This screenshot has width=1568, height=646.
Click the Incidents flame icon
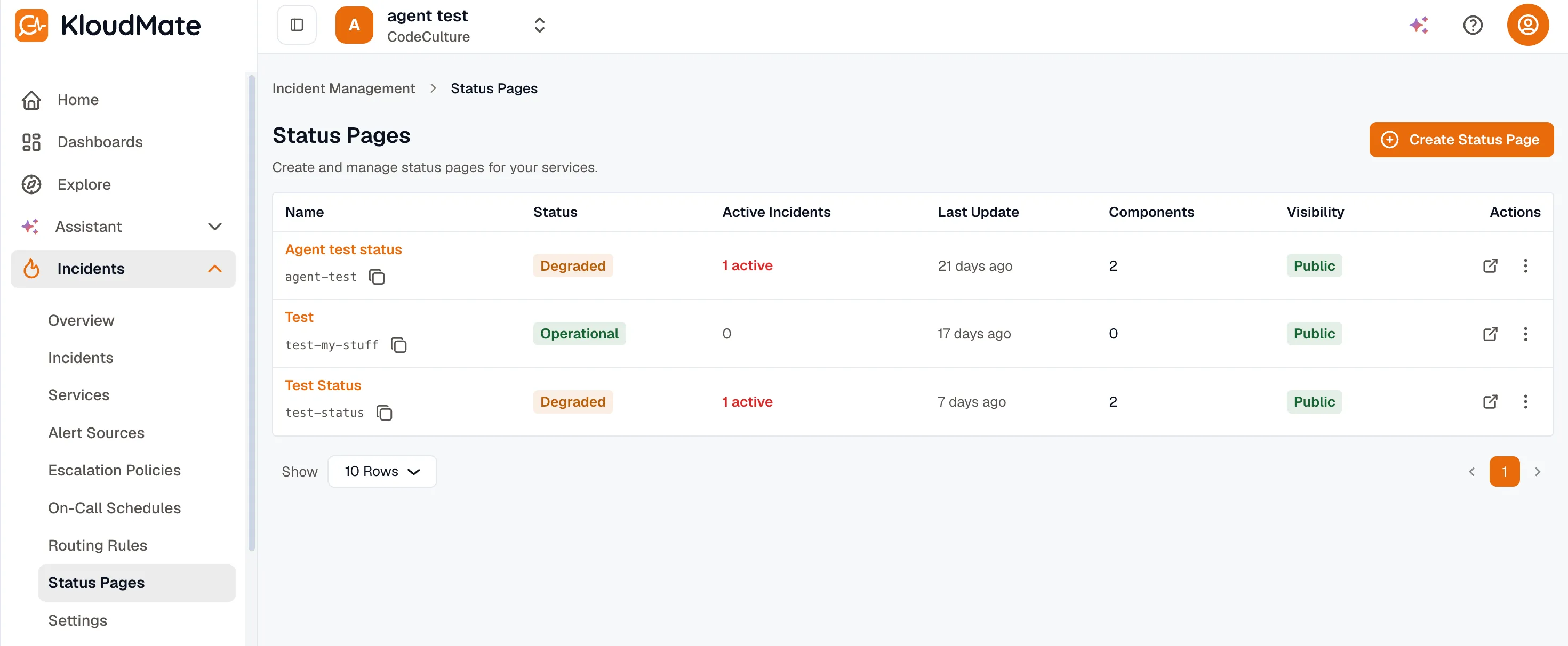(31, 269)
